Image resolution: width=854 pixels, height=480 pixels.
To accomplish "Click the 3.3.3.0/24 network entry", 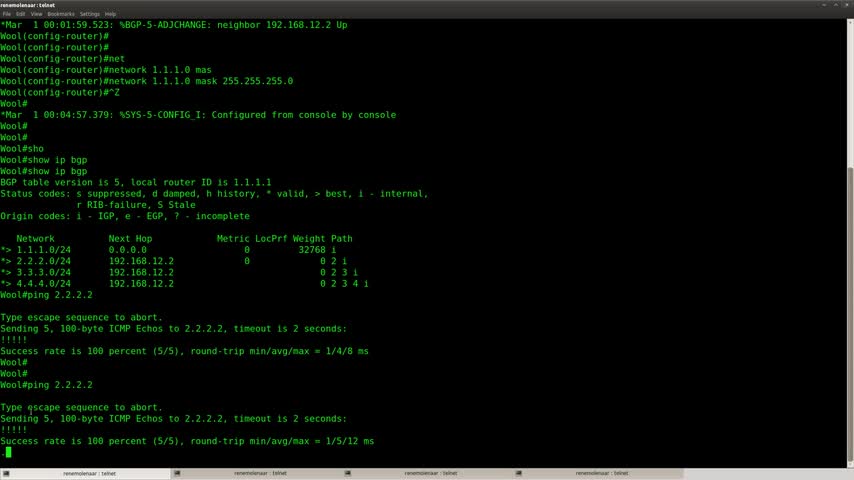I will [x=44, y=272].
